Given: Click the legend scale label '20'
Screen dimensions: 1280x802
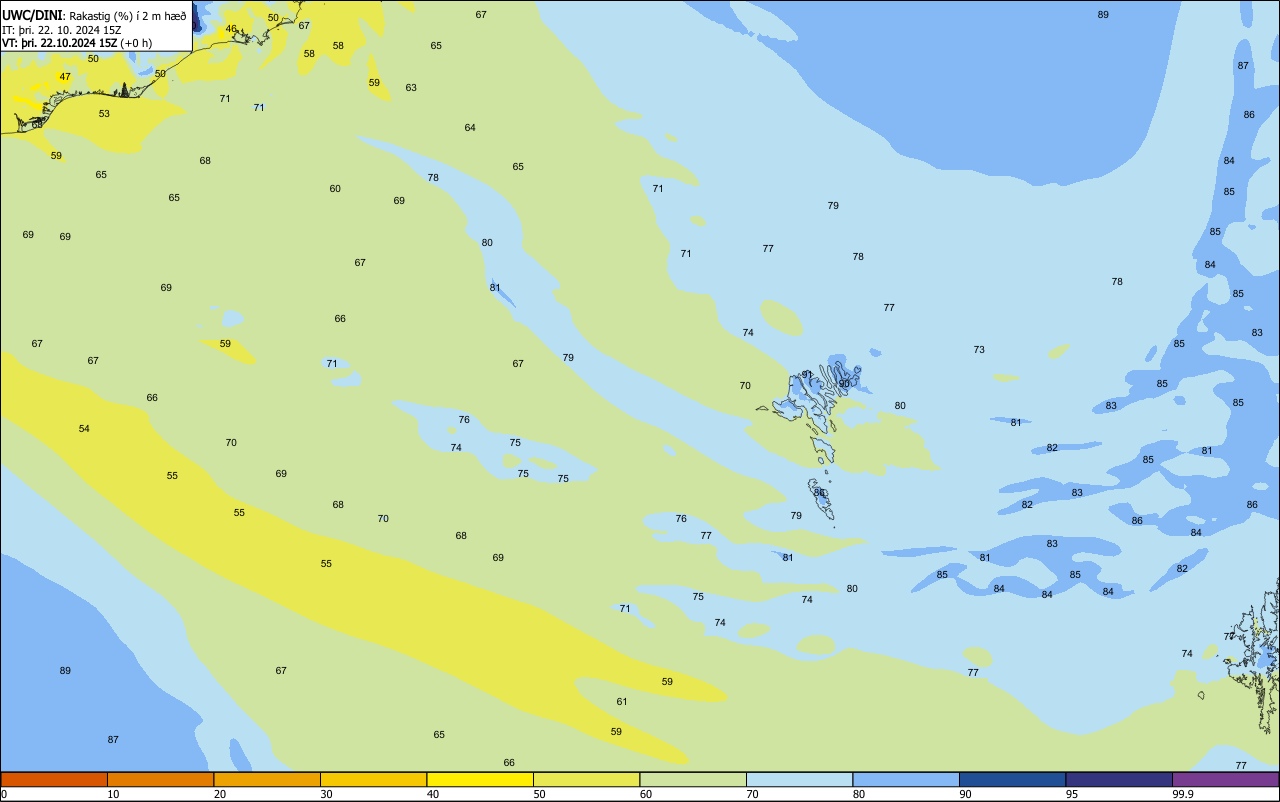Looking at the screenshot, I should (x=219, y=794).
